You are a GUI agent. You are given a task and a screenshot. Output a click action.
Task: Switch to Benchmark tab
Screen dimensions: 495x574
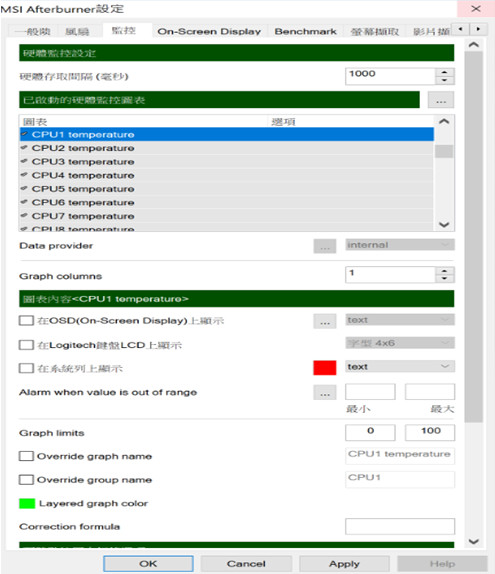click(x=305, y=31)
